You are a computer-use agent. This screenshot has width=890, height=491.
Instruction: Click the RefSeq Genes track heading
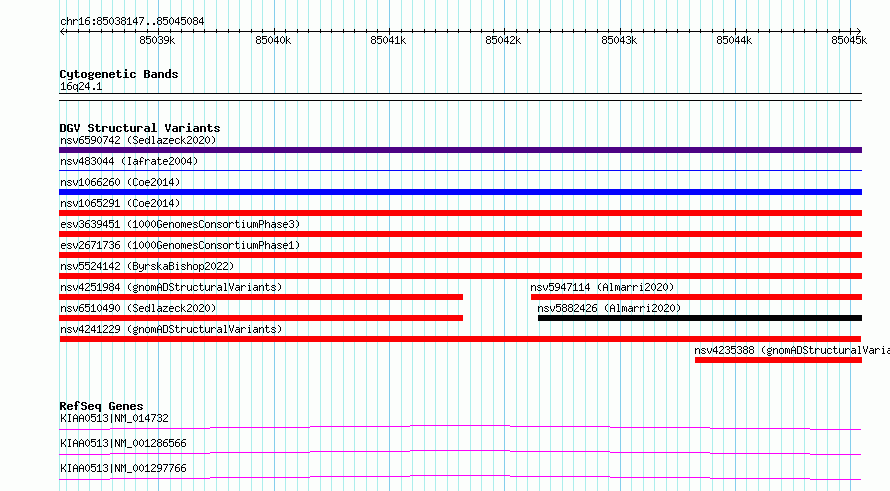point(101,406)
